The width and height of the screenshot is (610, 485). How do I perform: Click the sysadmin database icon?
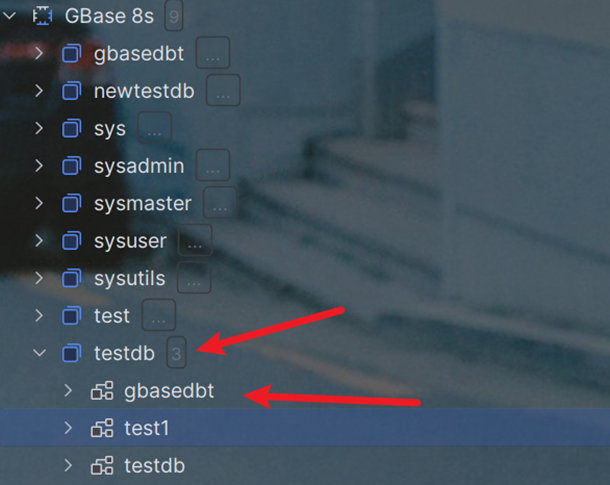coord(71,166)
